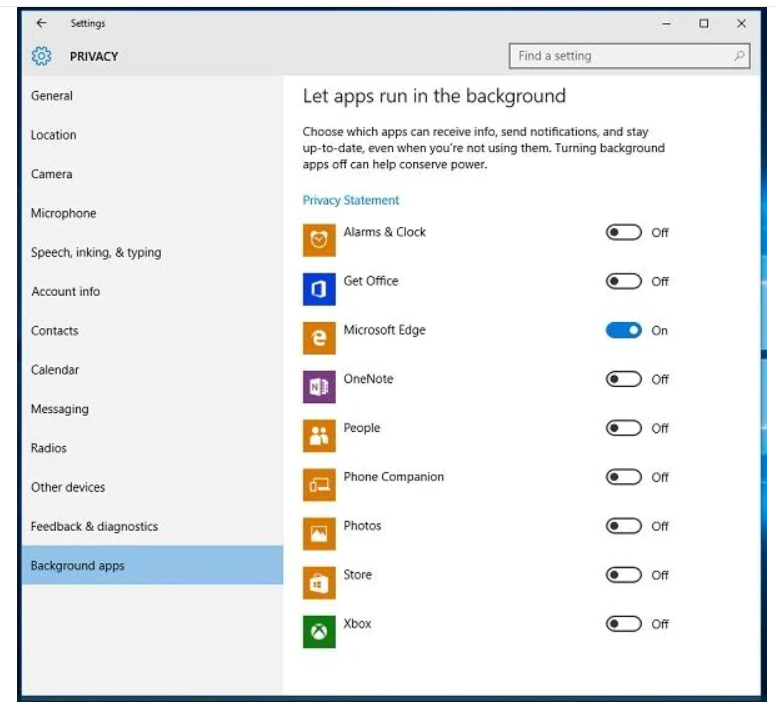This screenshot has width=775, height=710.
Task: Click the Phone Companion app icon
Action: click(x=319, y=485)
